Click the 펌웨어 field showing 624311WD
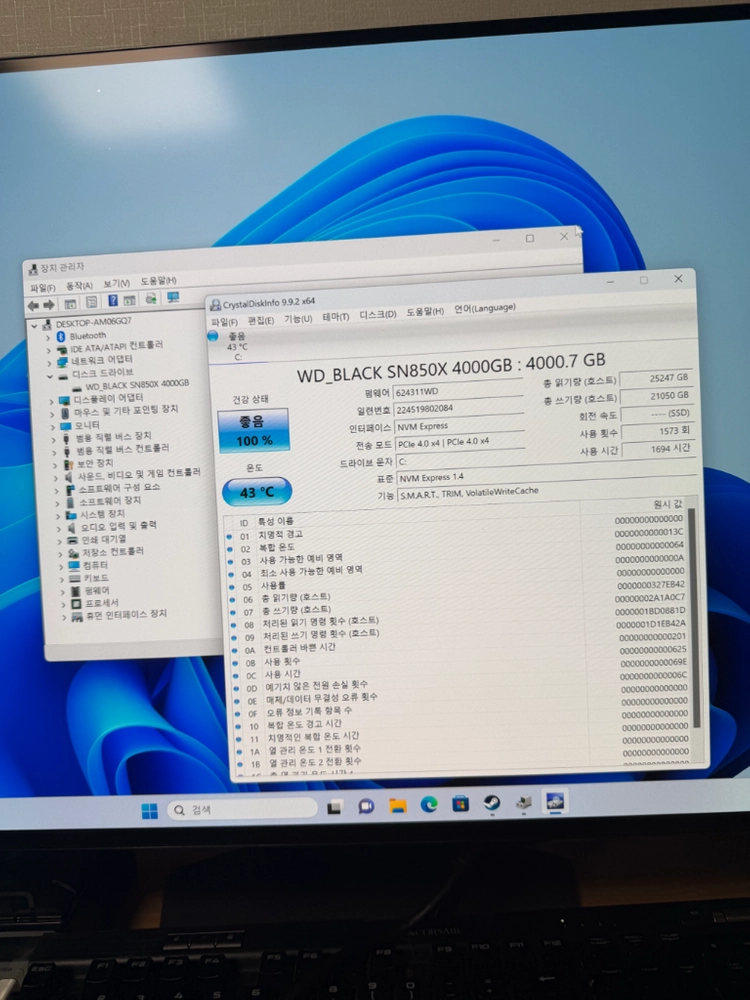The height and width of the screenshot is (1000, 750). [458, 390]
